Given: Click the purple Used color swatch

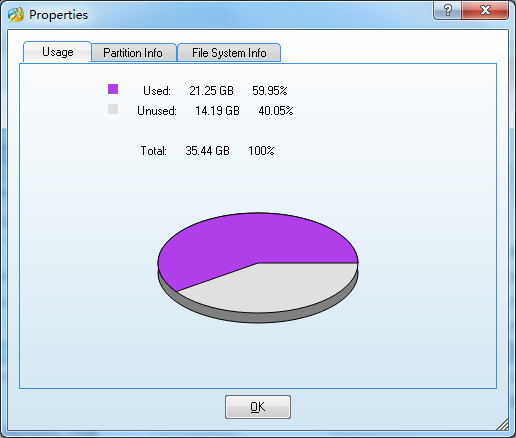Looking at the screenshot, I should [113, 89].
